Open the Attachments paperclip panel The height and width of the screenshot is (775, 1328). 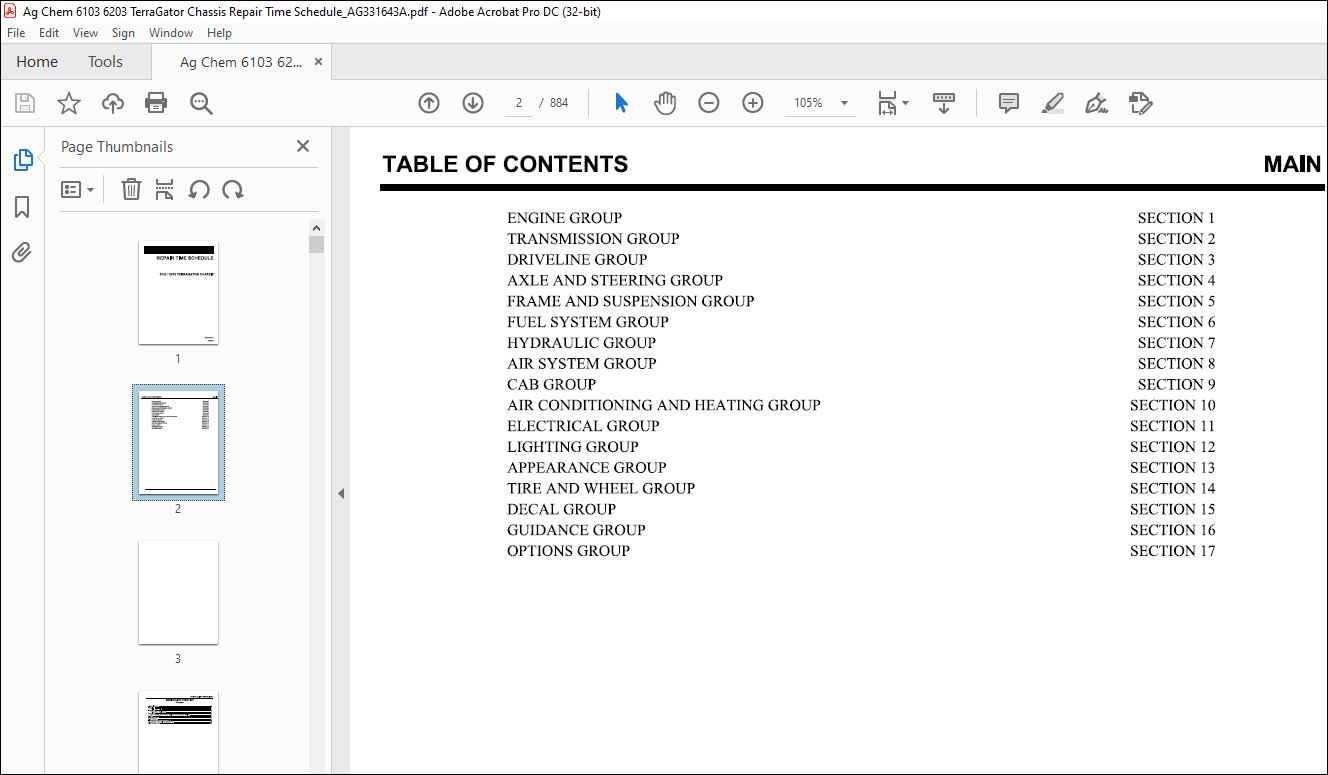coord(22,252)
